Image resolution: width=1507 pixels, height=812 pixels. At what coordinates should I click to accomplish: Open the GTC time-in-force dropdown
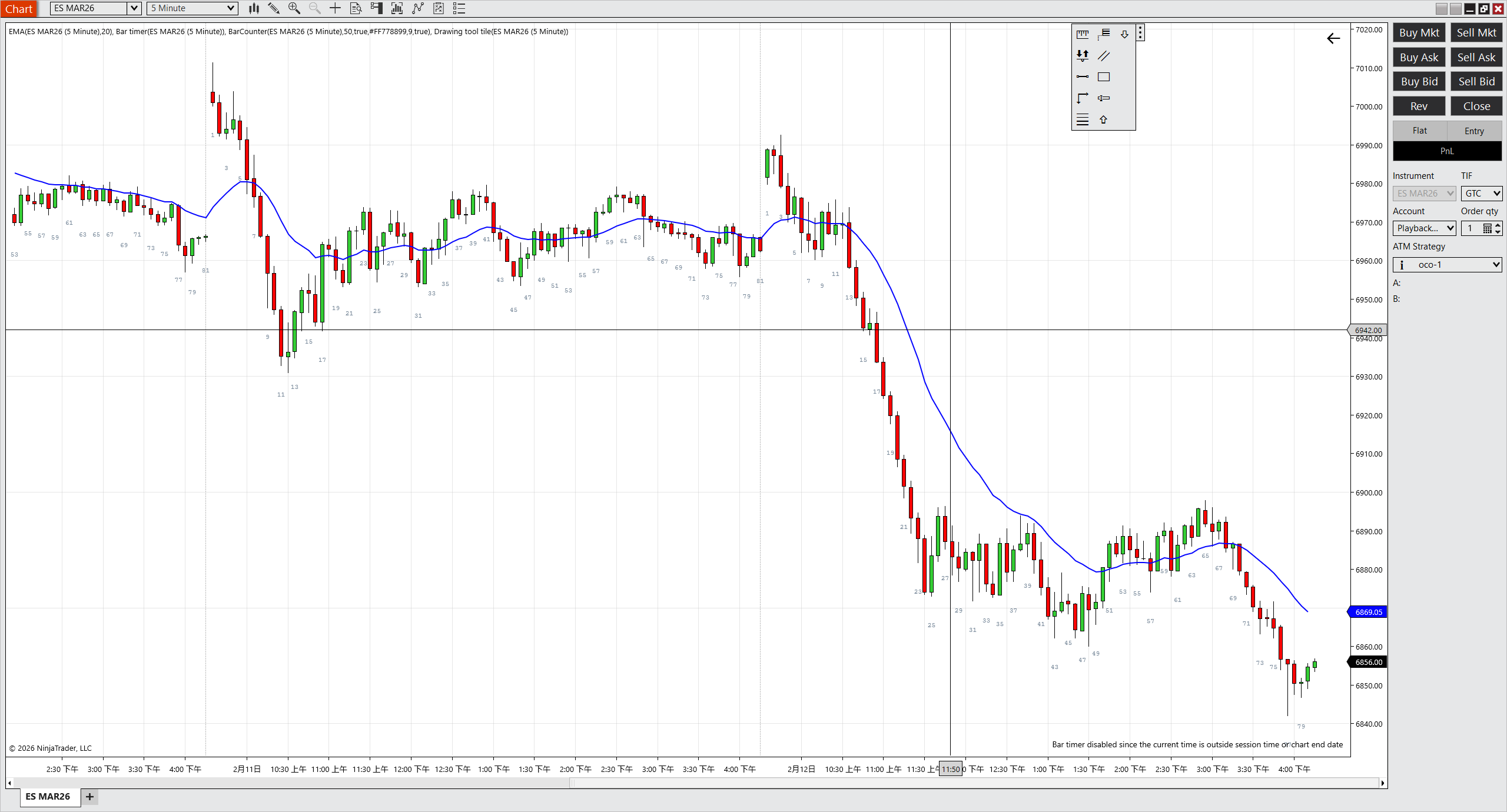[1496, 194]
